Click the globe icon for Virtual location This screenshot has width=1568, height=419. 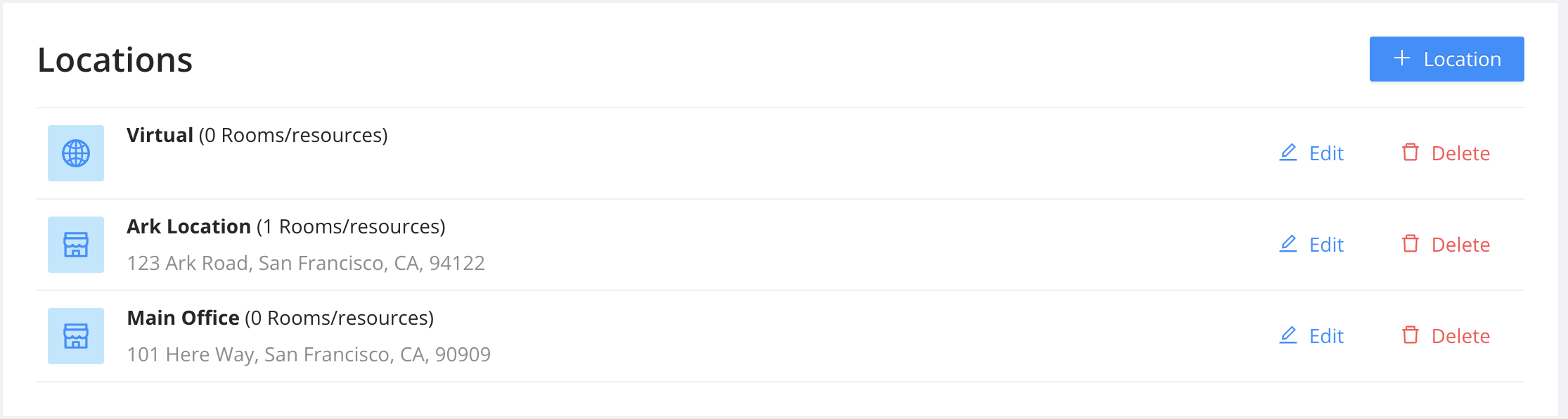click(x=76, y=153)
